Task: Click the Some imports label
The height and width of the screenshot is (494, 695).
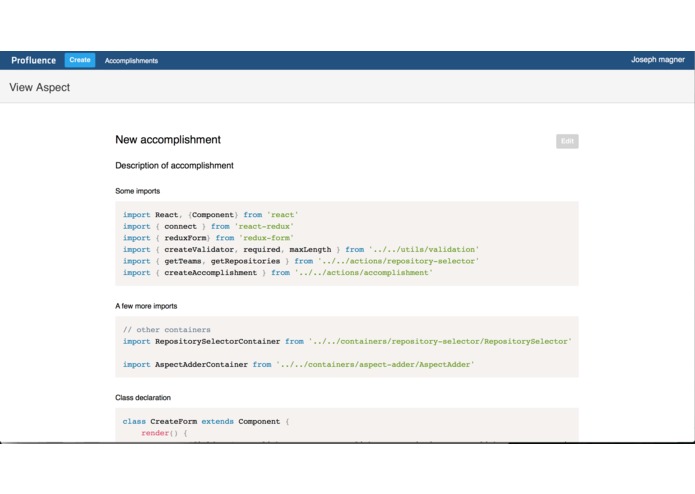Action: tap(137, 191)
